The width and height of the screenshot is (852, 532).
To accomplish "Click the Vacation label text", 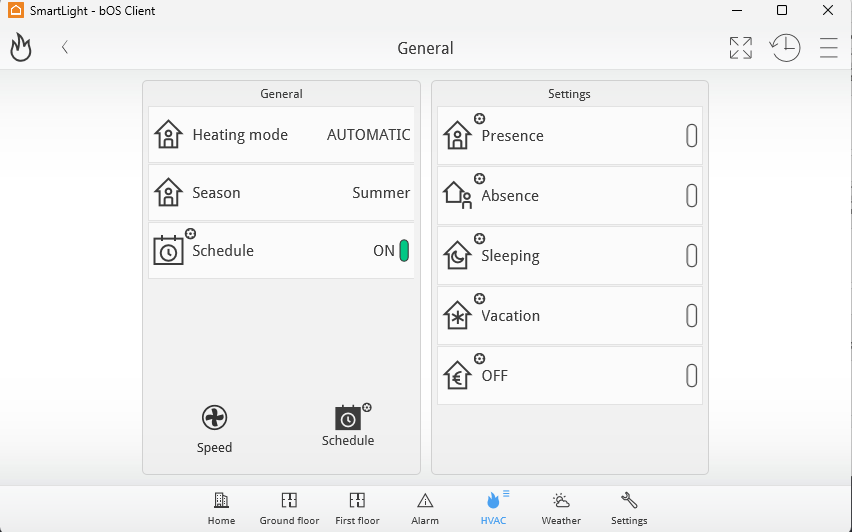I will (x=511, y=316).
